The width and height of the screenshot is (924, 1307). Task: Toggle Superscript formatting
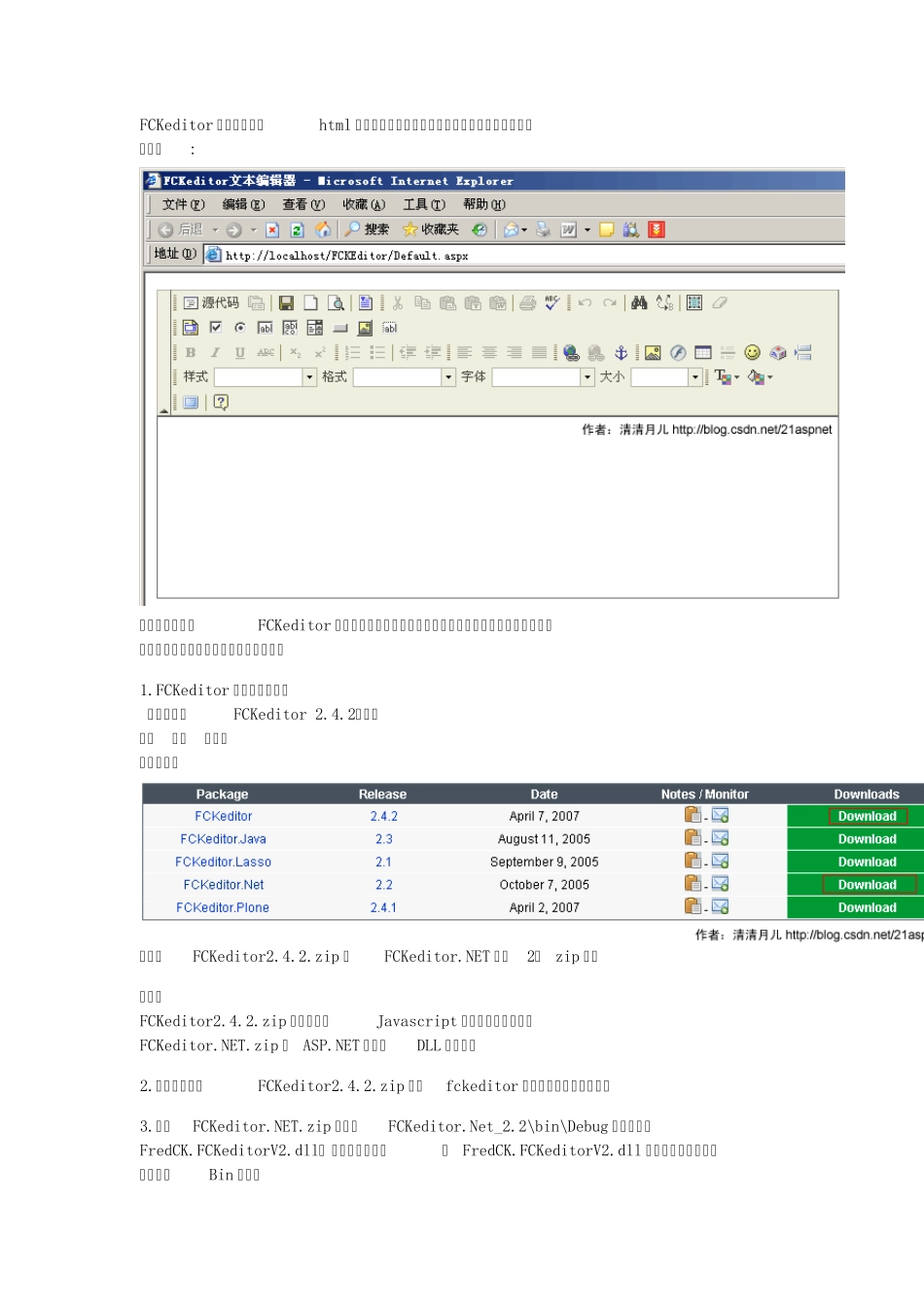[x=319, y=353]
